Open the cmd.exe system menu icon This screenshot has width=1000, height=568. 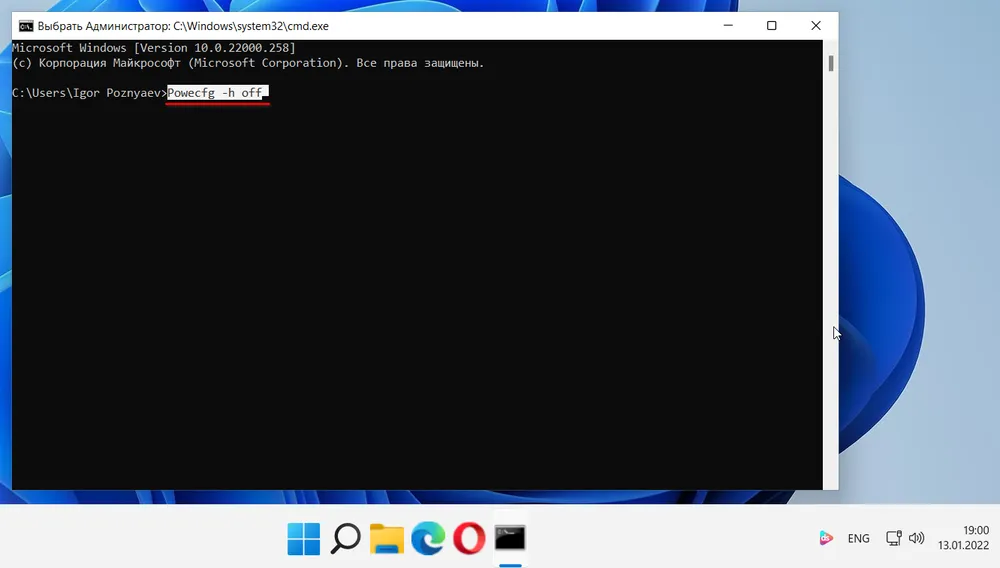[x=26, y=26]
